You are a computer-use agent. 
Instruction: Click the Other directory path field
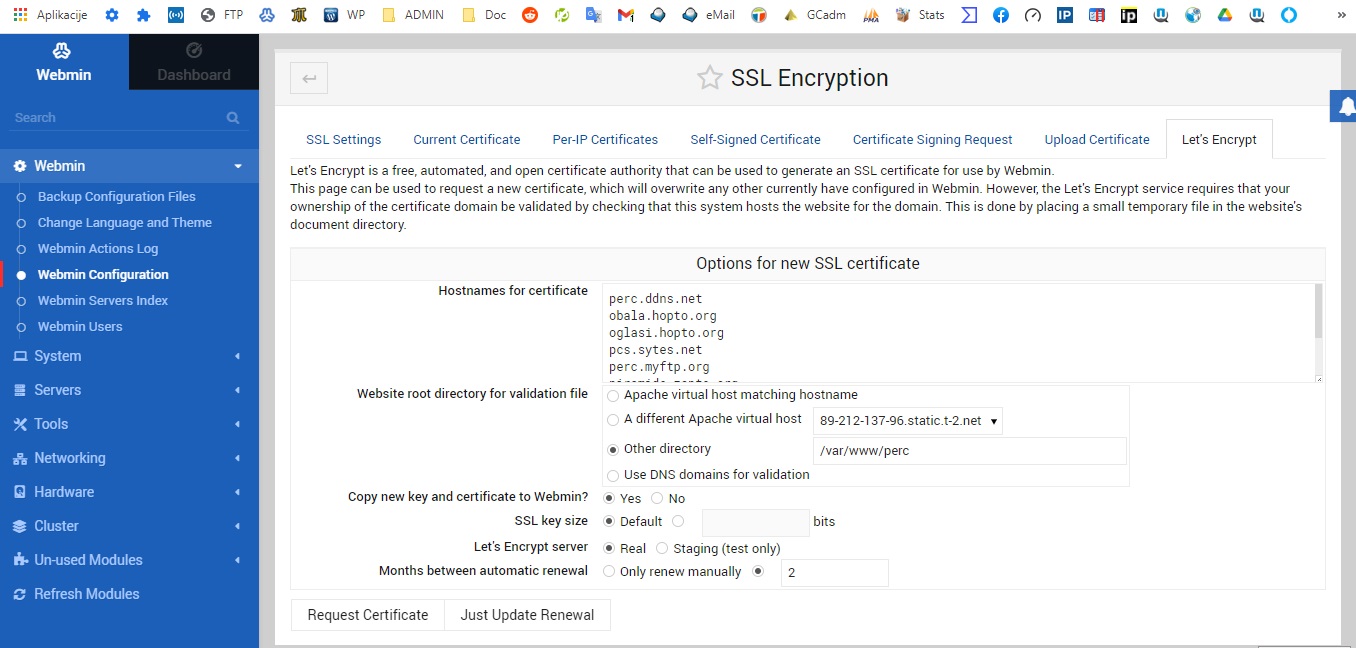coord(970,451)
